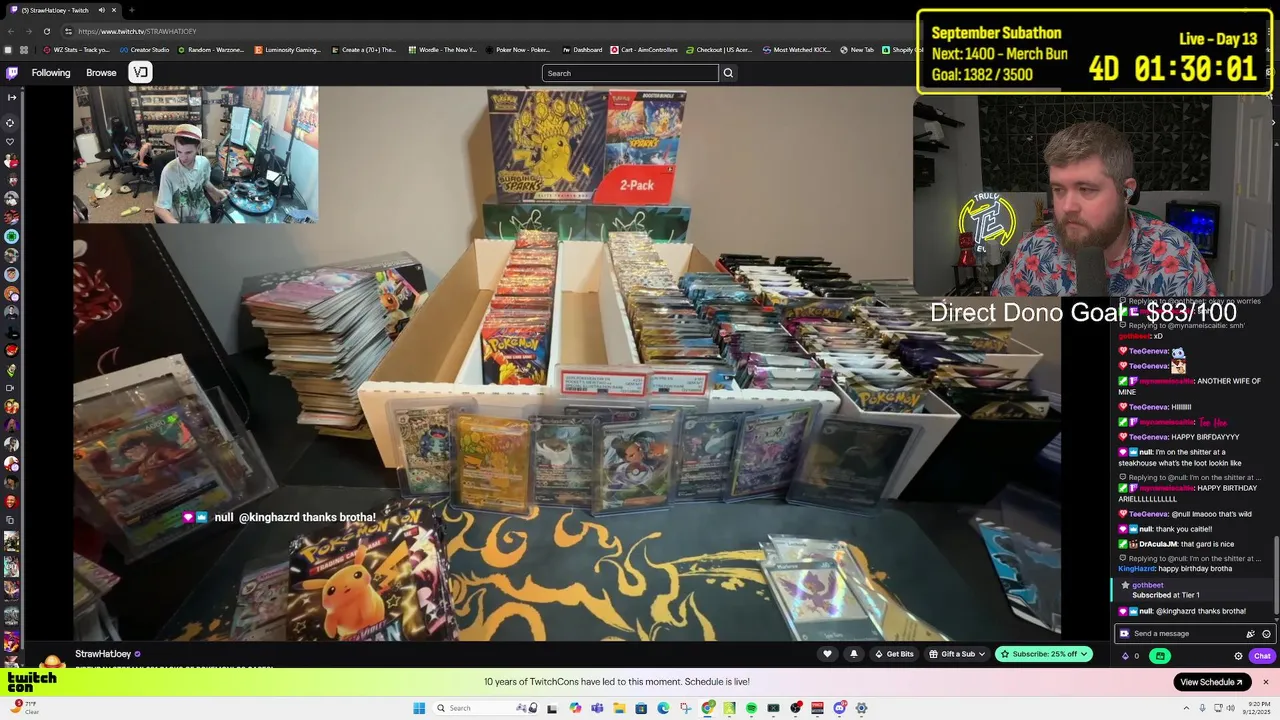Expand the left channel sidebar
The height and width of the screenshot is (720, 1280).
coord(11,97)
